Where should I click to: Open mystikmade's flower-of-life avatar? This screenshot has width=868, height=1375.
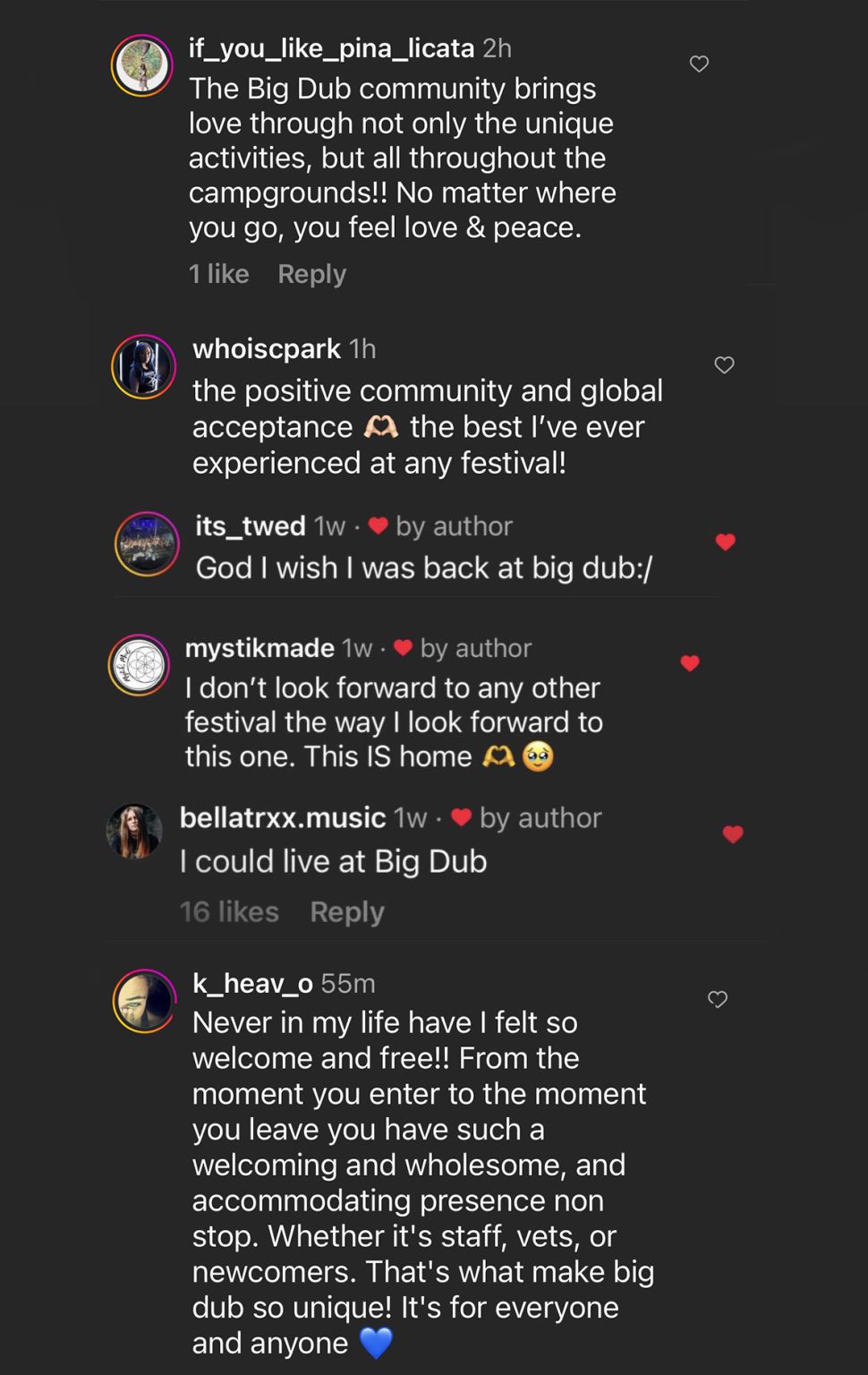click(x=139, y=665)
